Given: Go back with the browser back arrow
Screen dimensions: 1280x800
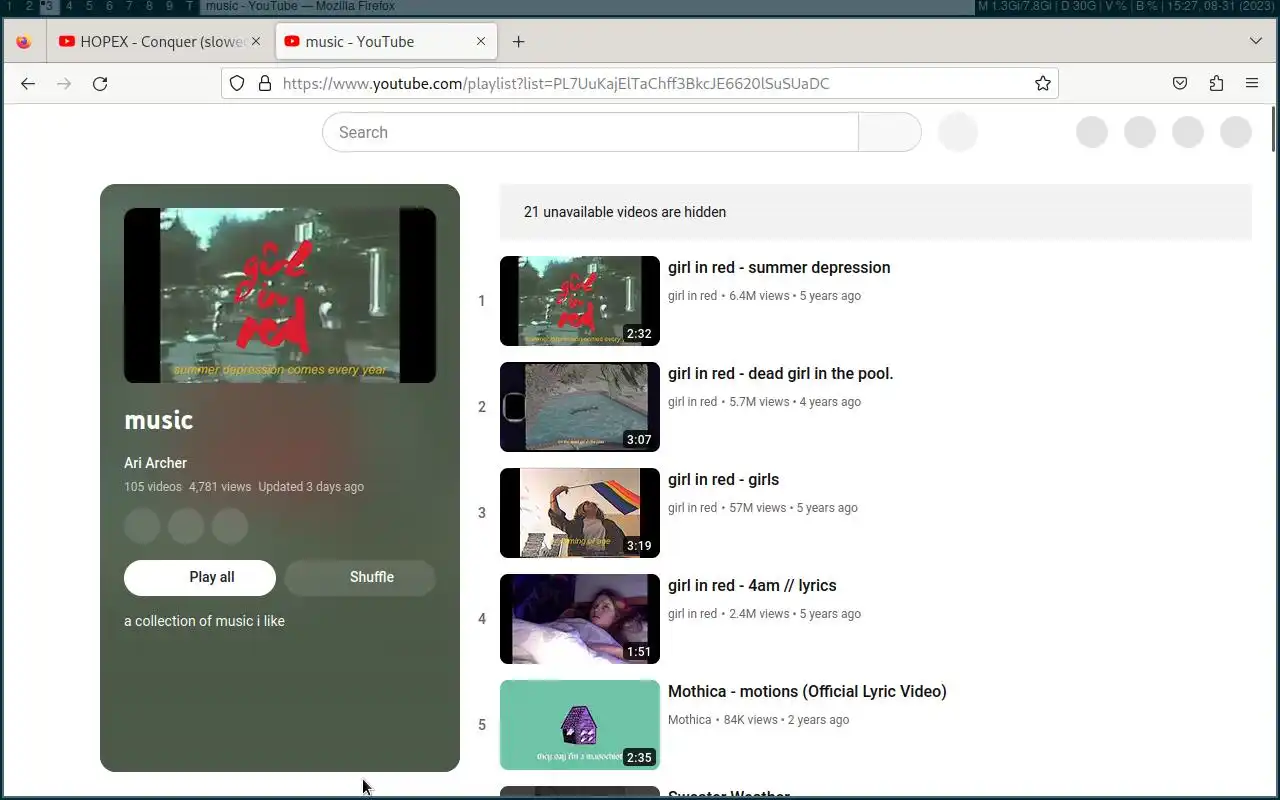Looking at the screenshot, I should pos(28,84).
